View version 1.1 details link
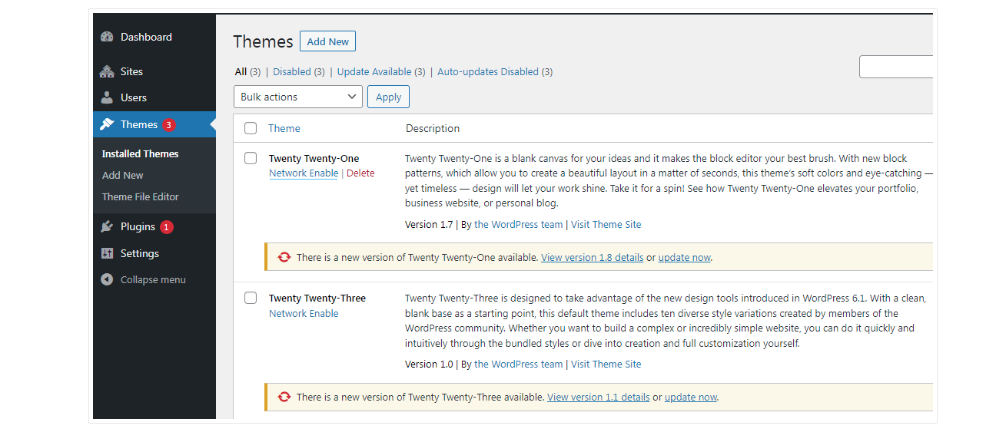Screen dimensions: 987x433 (599, 397)
